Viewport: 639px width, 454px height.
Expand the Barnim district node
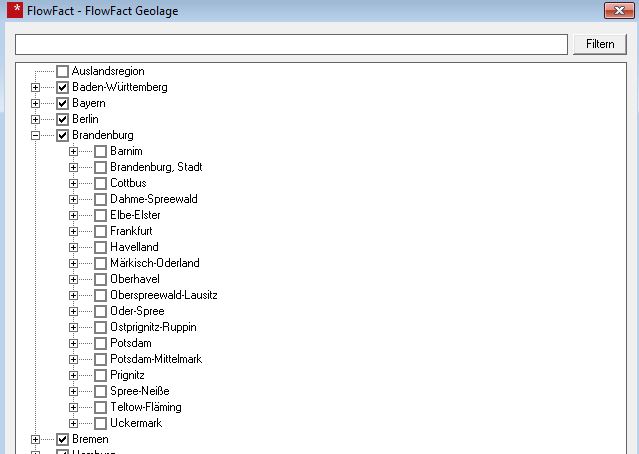tap(73, 152)
